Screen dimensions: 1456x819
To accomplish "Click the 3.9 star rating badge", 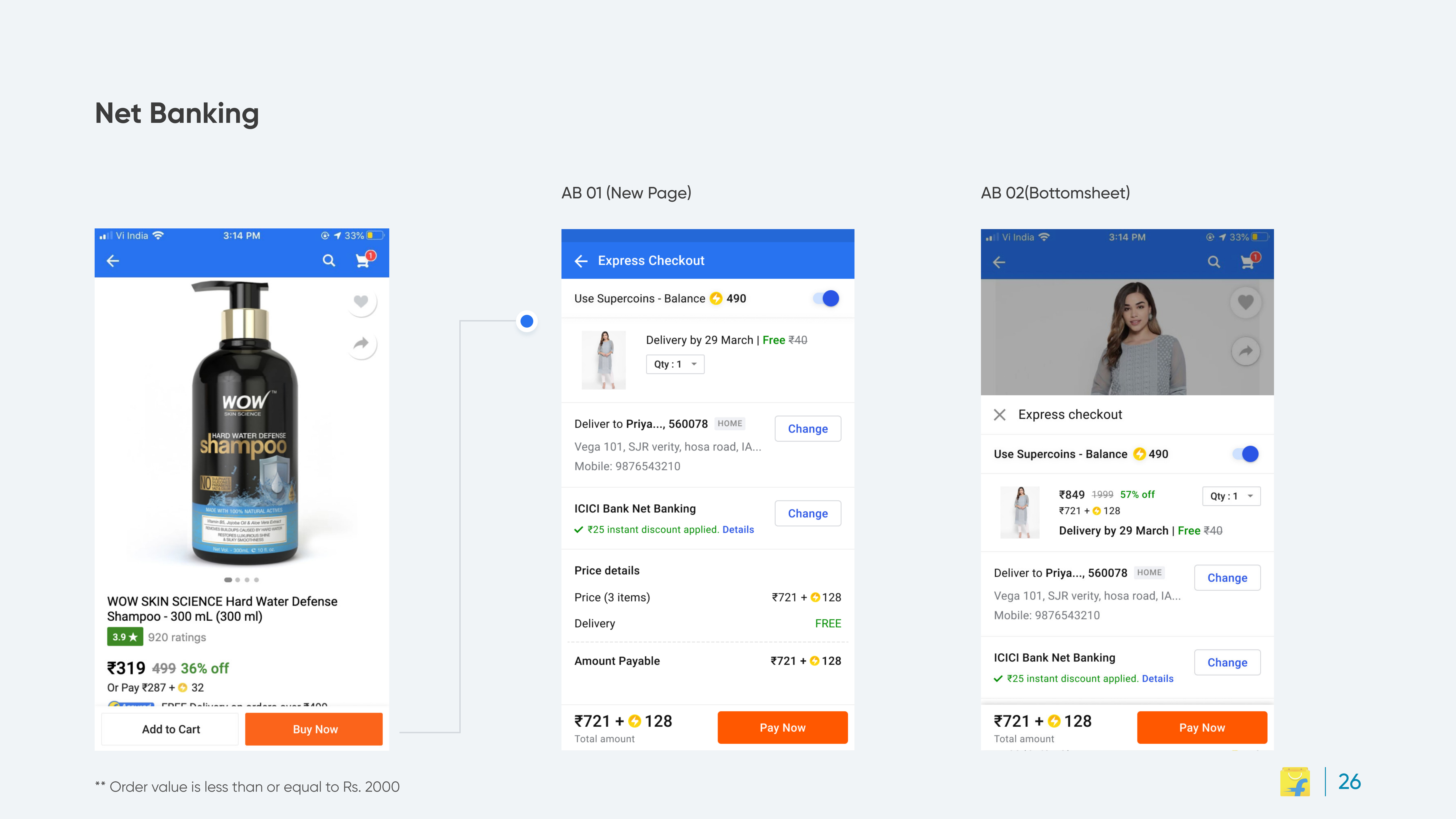I will pos(125,637).
